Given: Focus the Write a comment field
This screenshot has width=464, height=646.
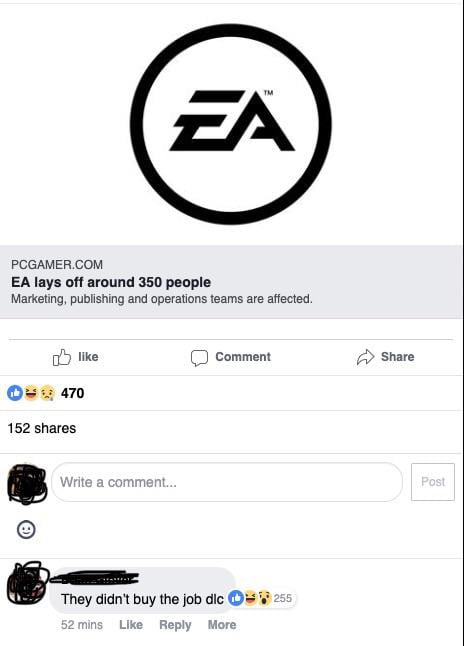Looking at the screenshot, I should click(x=227, y=482).
